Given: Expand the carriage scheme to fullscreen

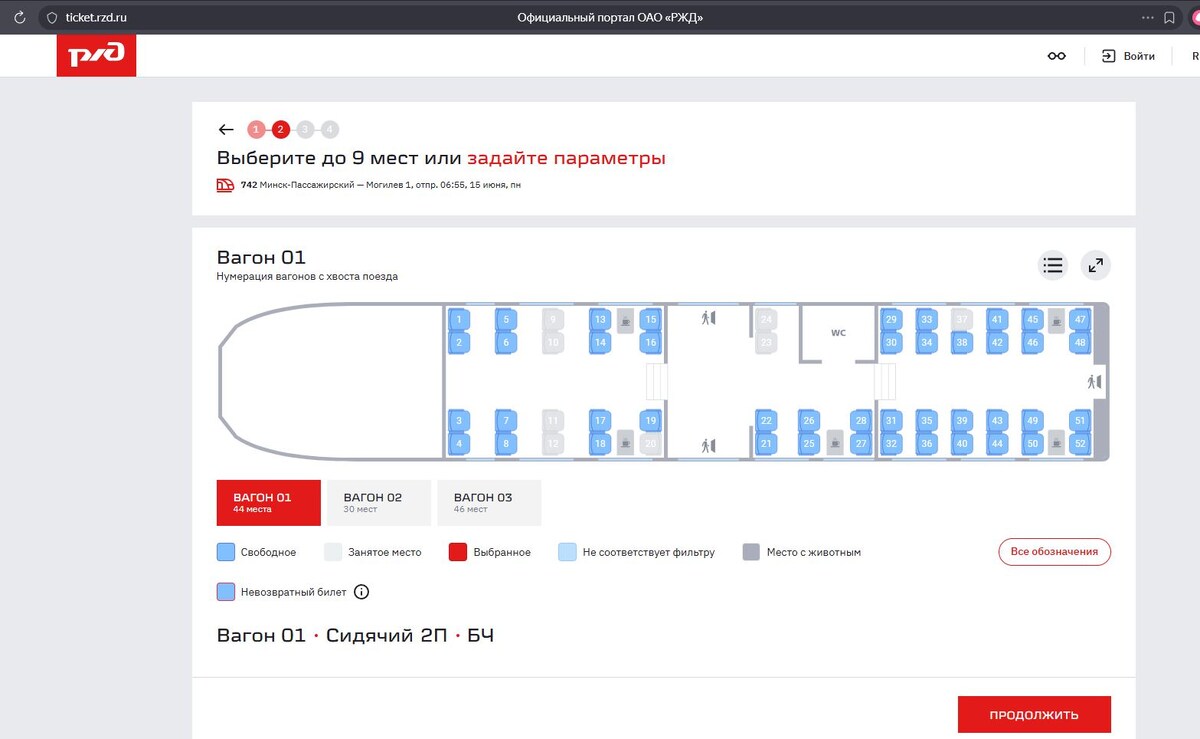Looking at the screenshot, I should pyautogui.click(x=1096, y=265).
